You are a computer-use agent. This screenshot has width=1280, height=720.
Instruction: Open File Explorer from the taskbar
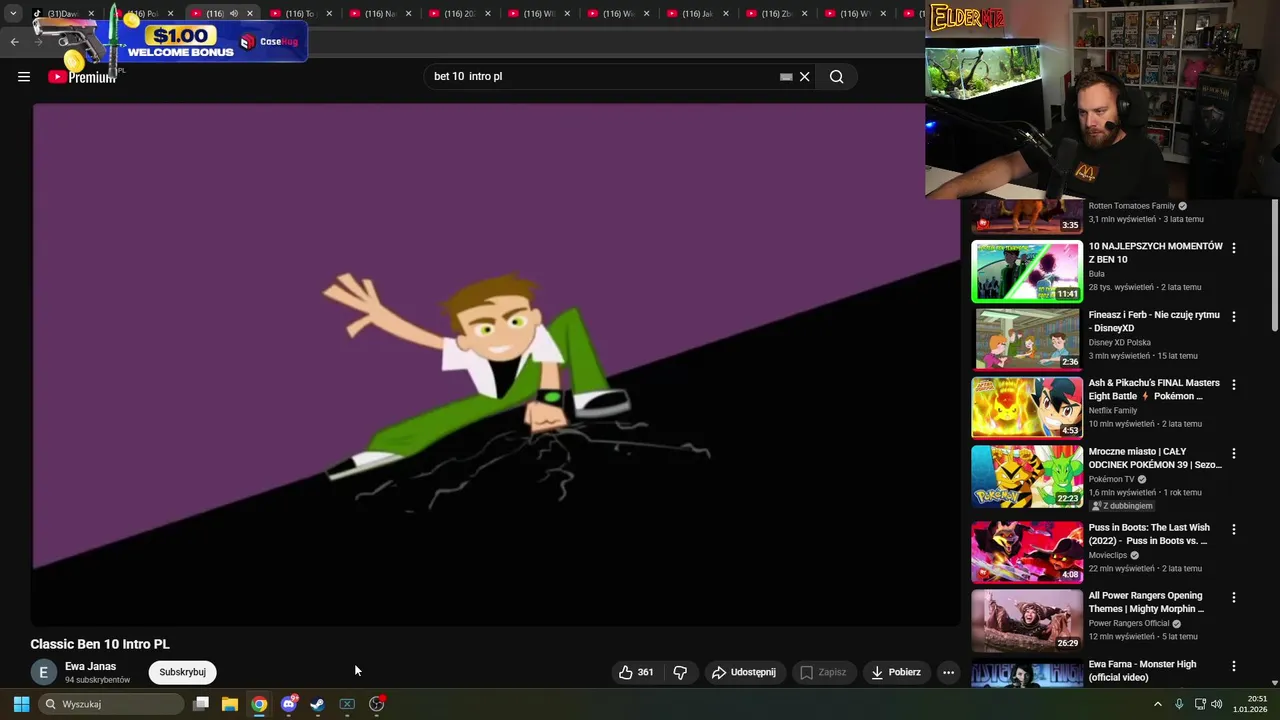click(230, 704)
